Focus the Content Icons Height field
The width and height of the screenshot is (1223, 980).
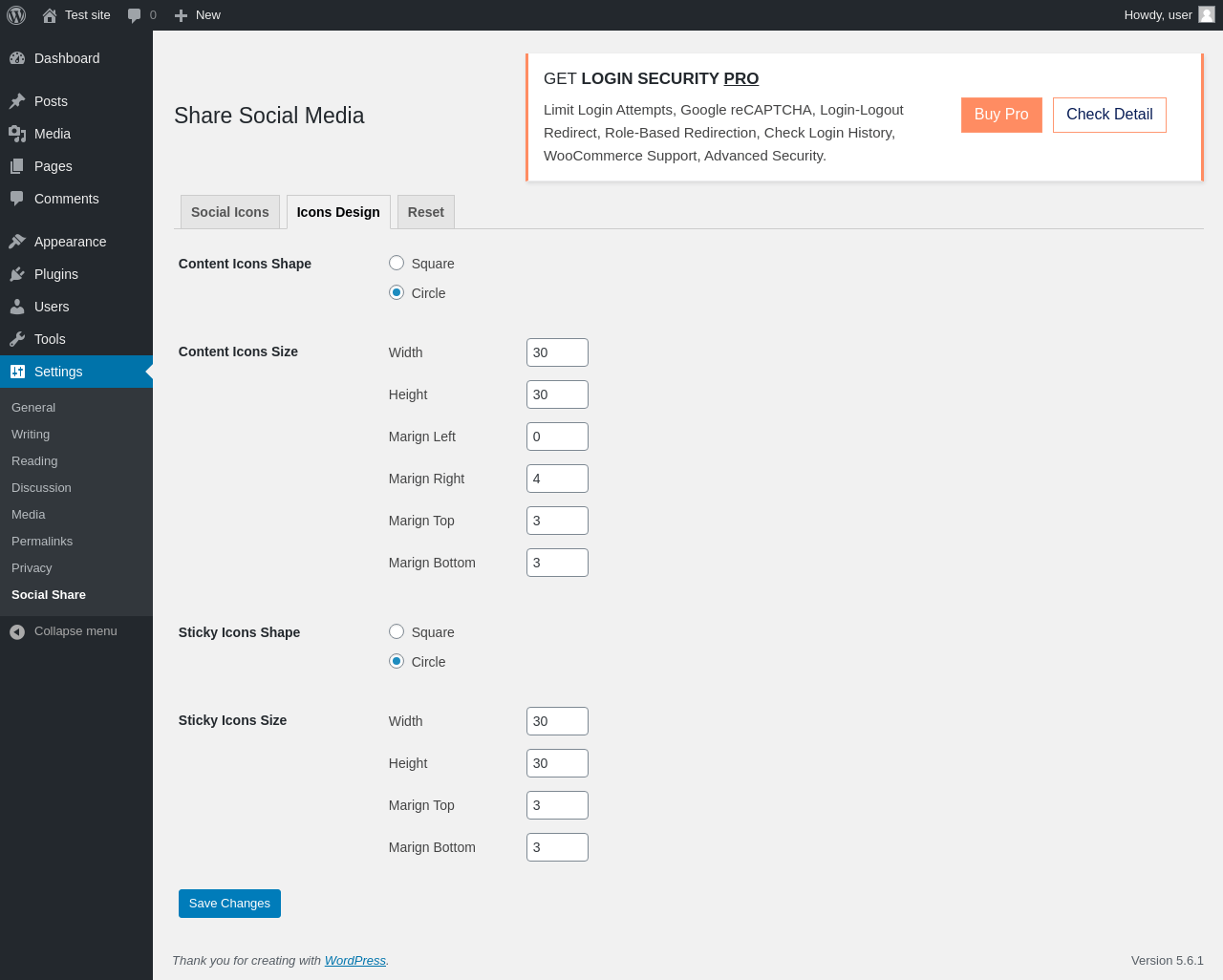coord(557,394)
